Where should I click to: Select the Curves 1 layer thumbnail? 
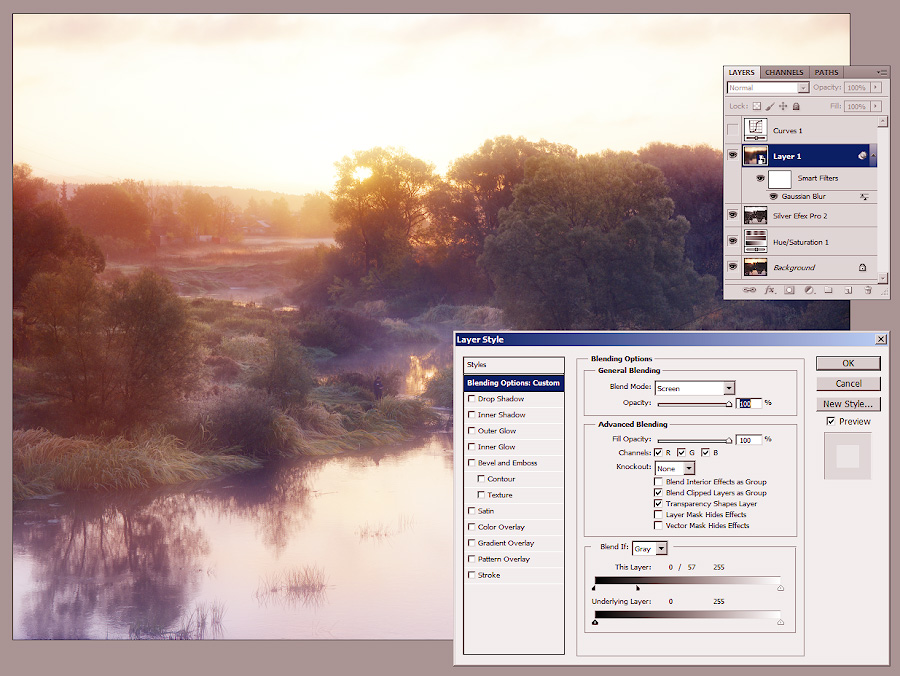point(755,130)
